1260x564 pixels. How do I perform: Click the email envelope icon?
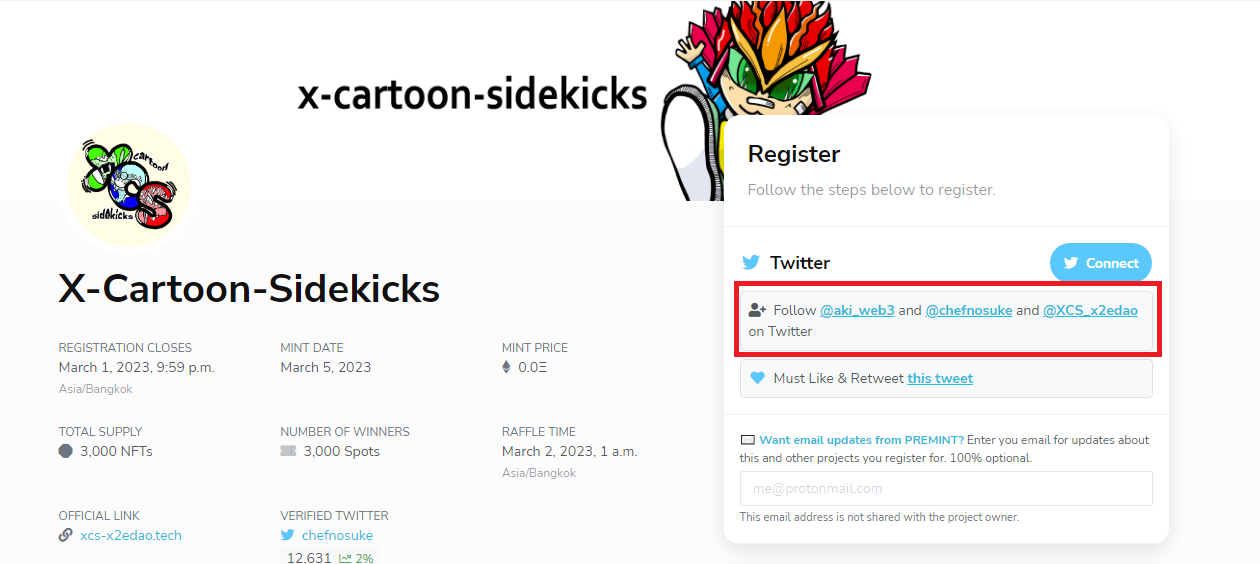[x=747, y=440]
